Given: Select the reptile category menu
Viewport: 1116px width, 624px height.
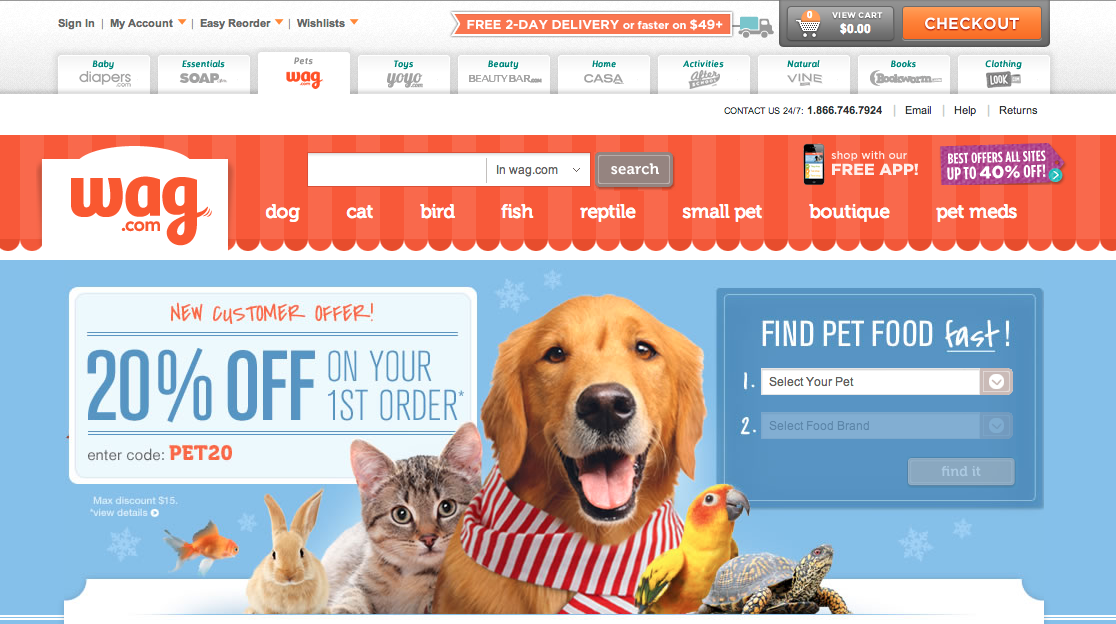Looking at the screenshot, I should (x=607, y=212).
